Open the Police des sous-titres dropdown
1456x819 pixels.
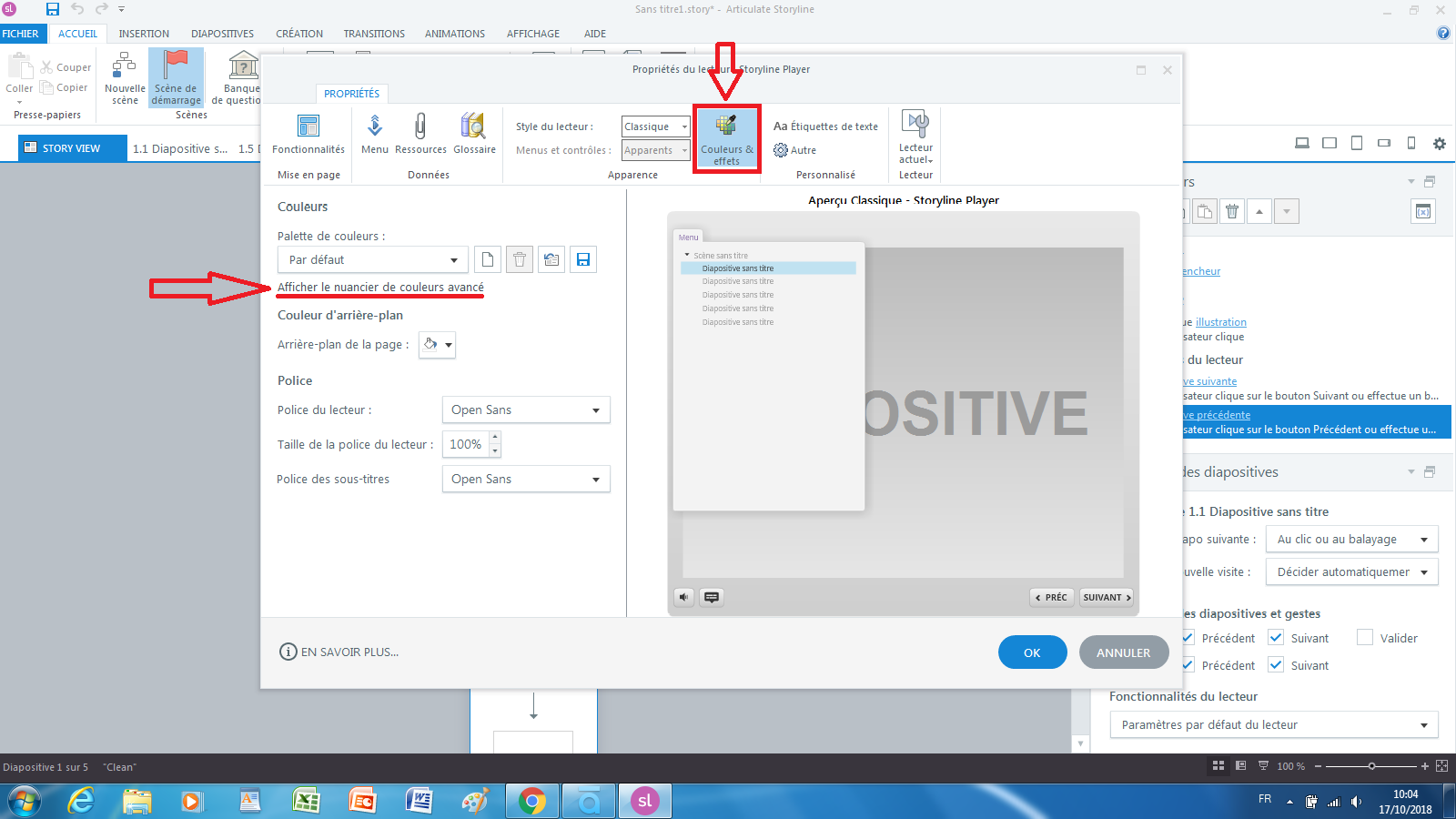[x=526, y=479]
